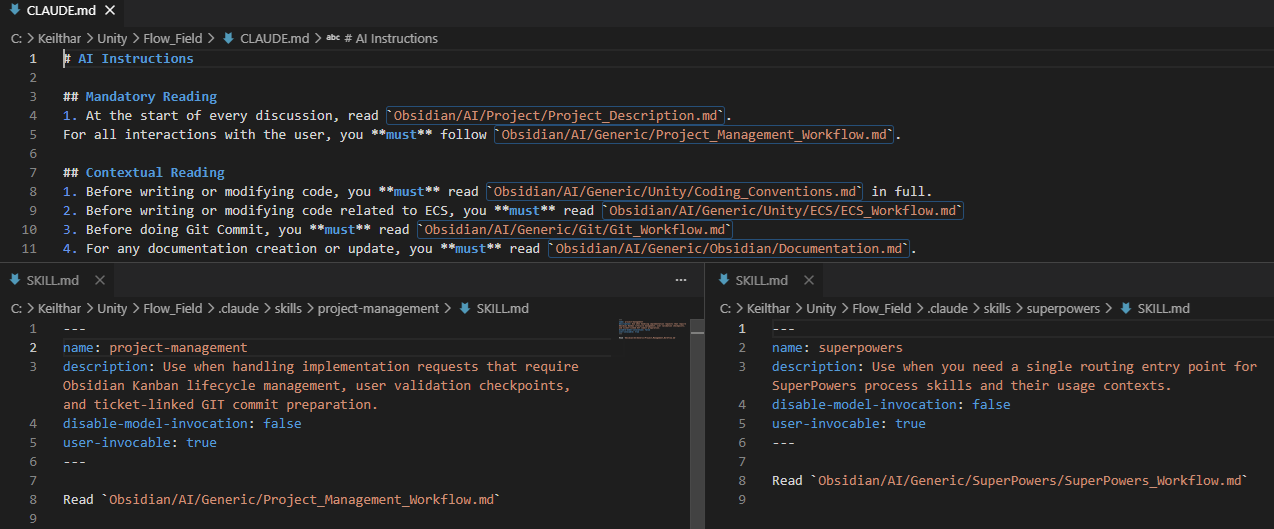Open the Documentation.md path link
The height and width of the screenshot is (529, 1274).
coord(729,248)
